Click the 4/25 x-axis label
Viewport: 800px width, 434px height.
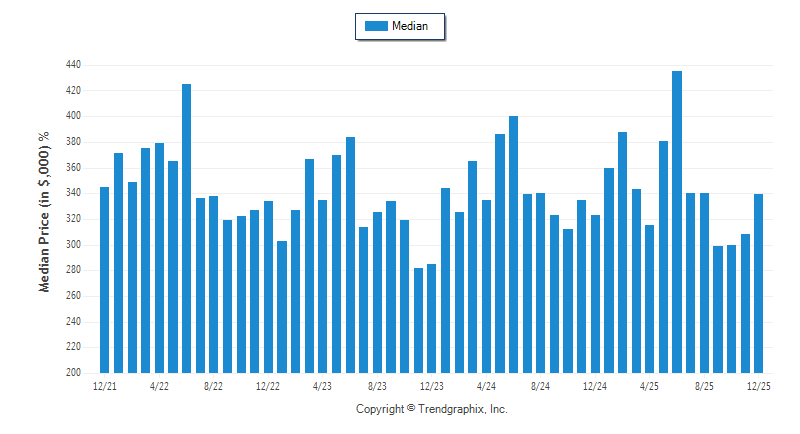[650, 385]
